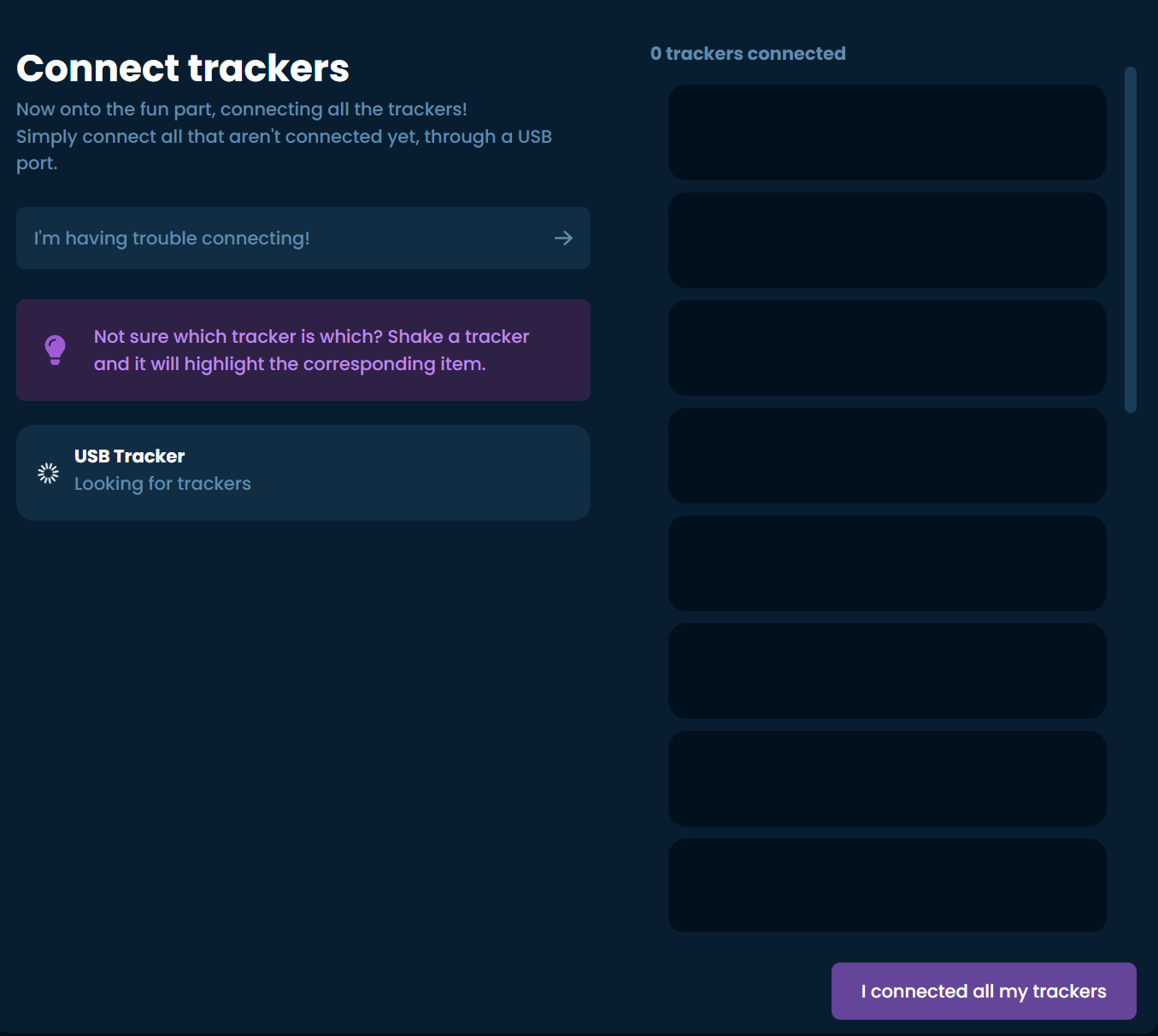This screenshot has height=1036, width=1158.
Task: Select the fifth empty tracker slot
Action: (x=887, y=563)
